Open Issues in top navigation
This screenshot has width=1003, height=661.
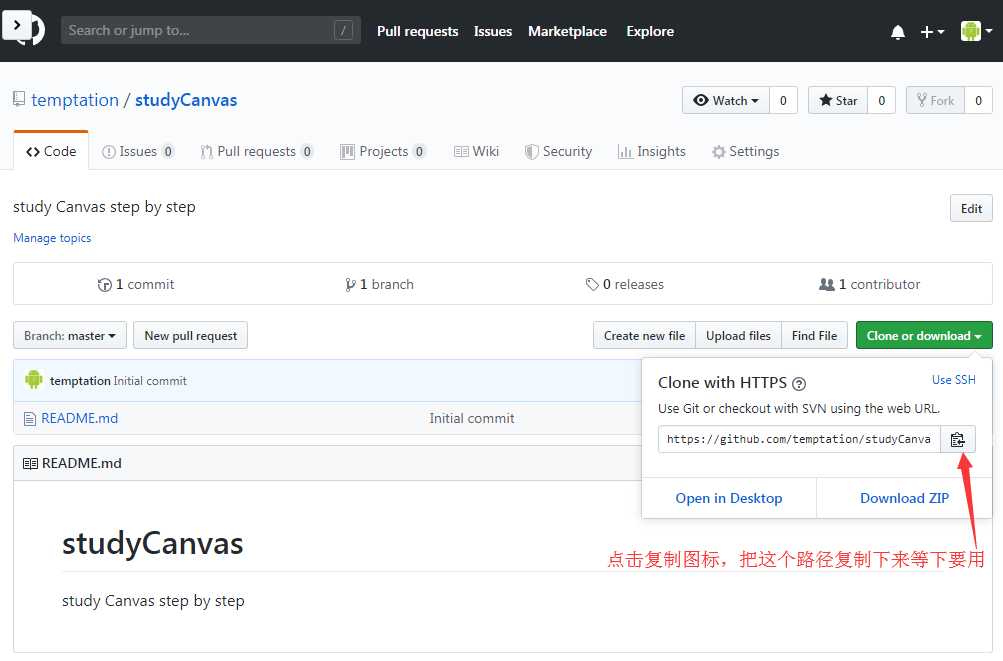(493, 31)
